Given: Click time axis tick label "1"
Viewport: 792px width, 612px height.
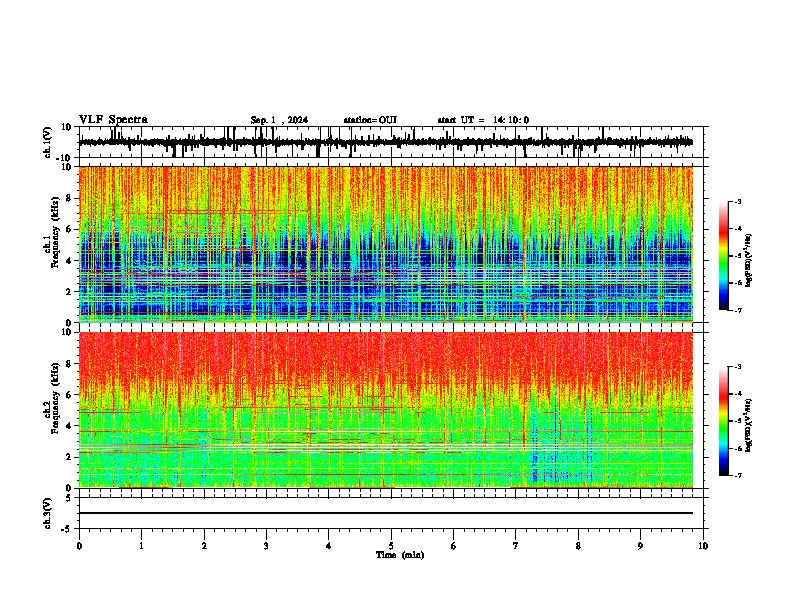Looking at the screenshot, I should [x=142, y=546].
